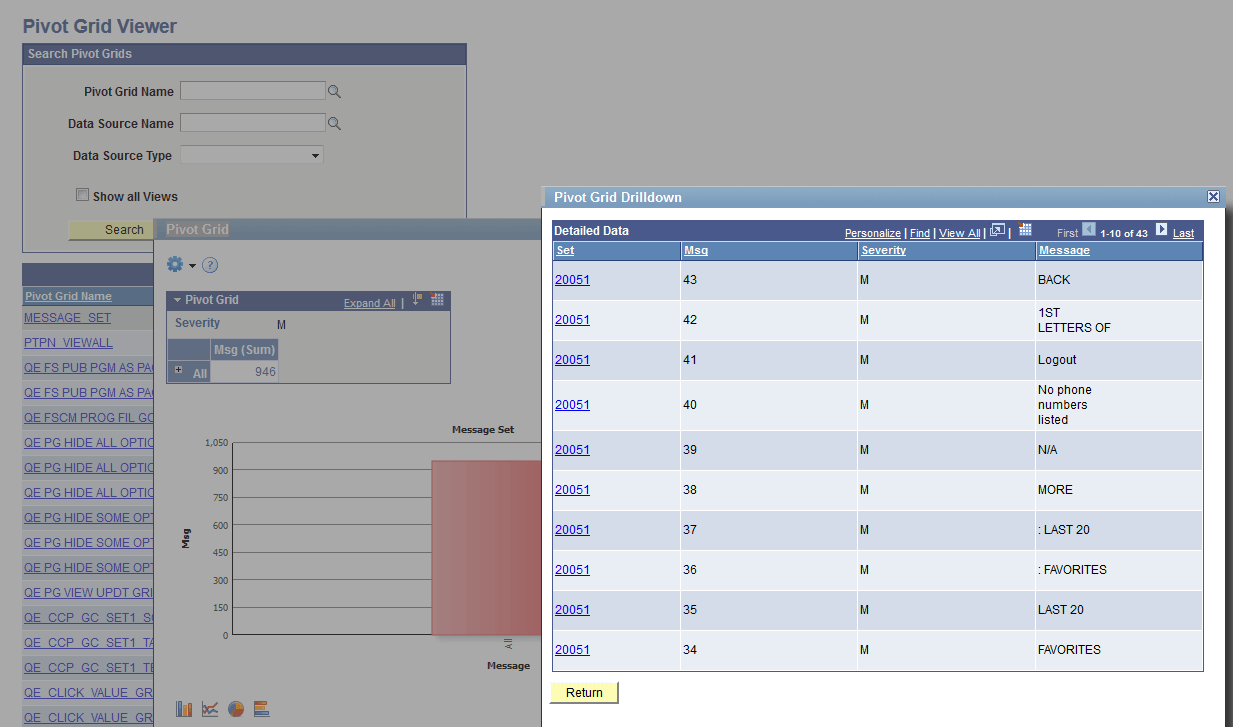Open the Data Source Type dropdown

point(315,155)
